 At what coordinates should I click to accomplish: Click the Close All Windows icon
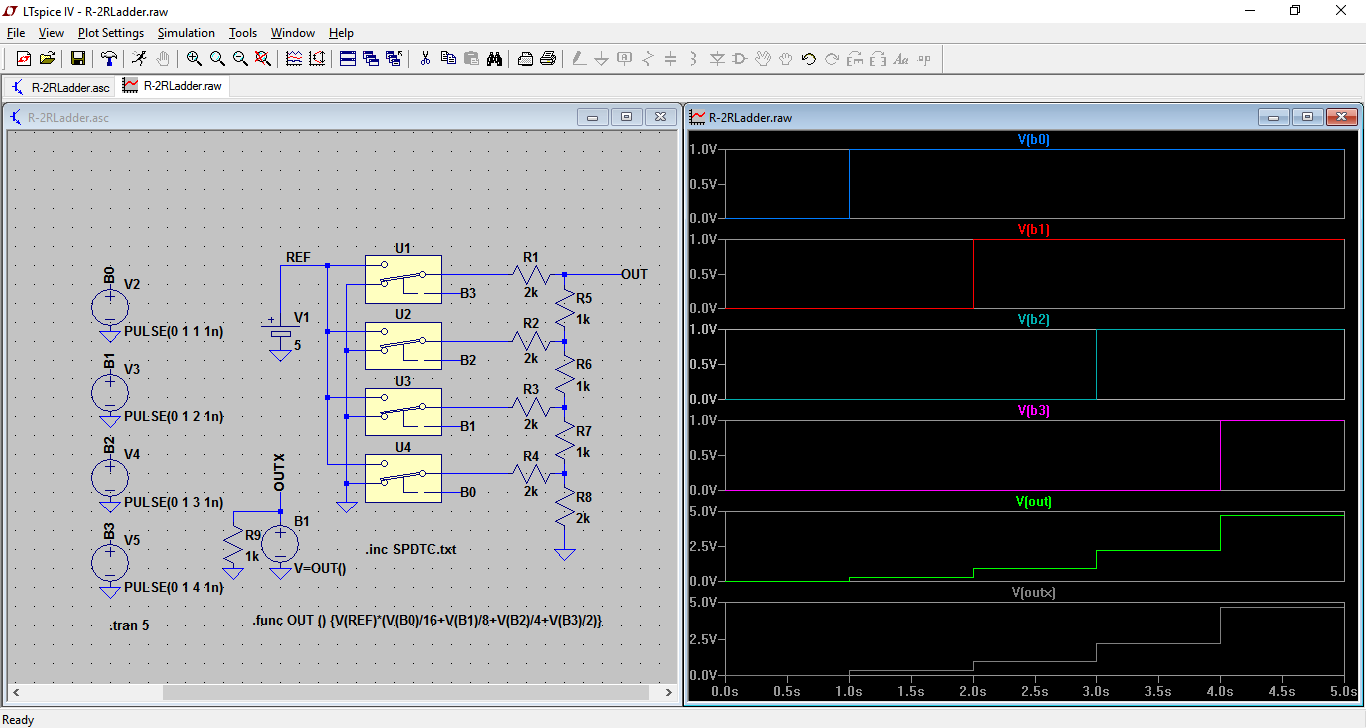(x=394, y=59)
